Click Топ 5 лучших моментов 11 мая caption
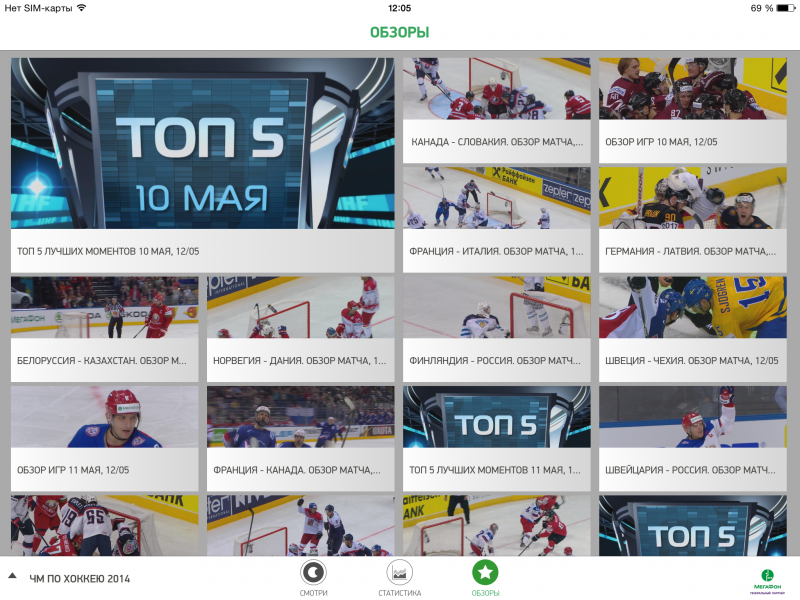 (x=494, y=470)
